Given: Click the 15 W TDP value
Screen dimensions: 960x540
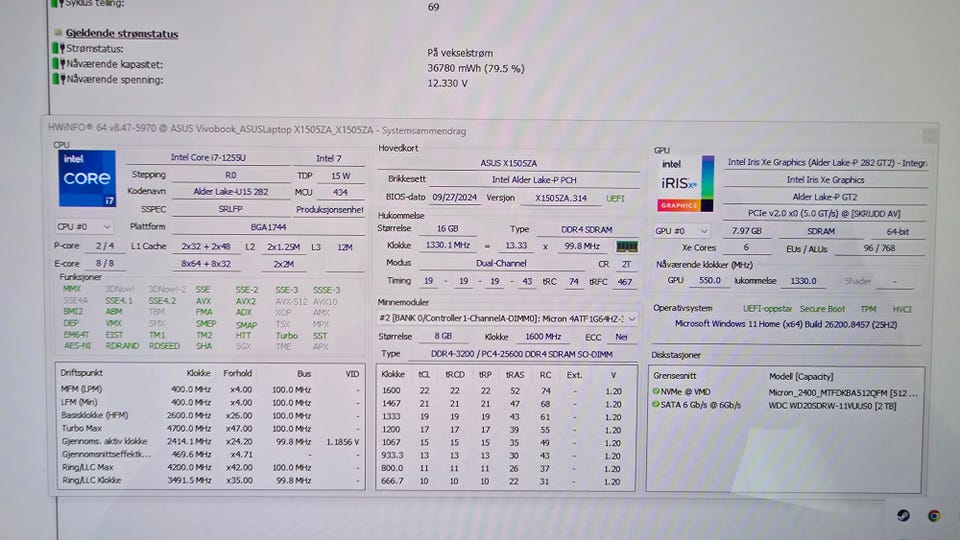Looking at the screenshot, I should (x=340, y=176).
